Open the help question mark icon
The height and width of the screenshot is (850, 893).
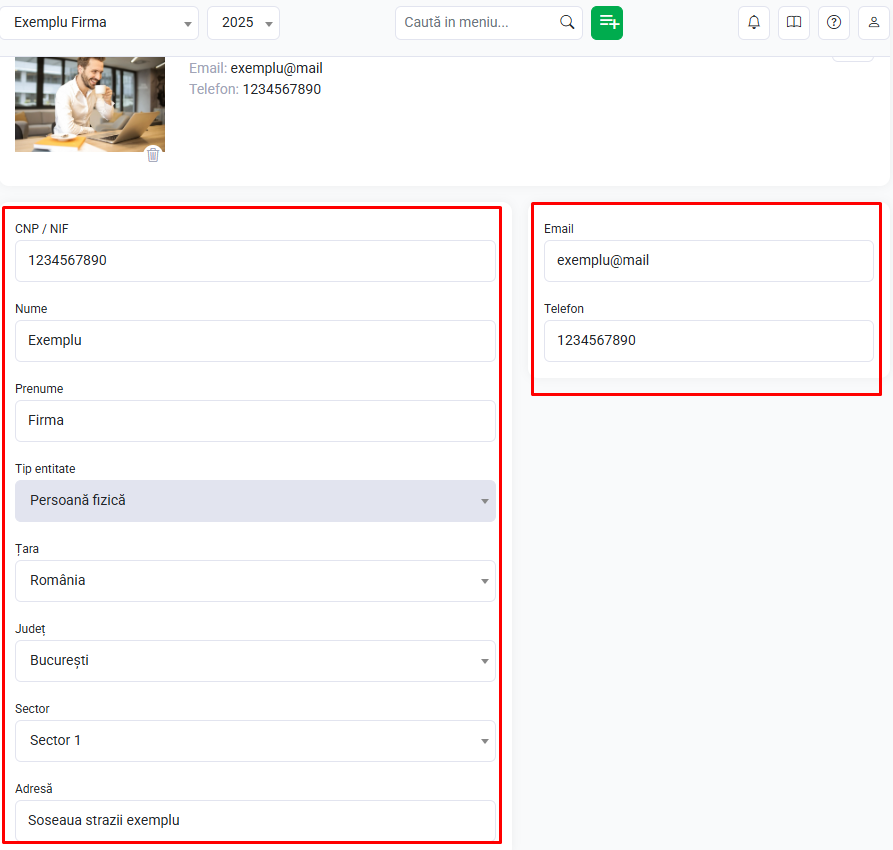coord(833,23)
